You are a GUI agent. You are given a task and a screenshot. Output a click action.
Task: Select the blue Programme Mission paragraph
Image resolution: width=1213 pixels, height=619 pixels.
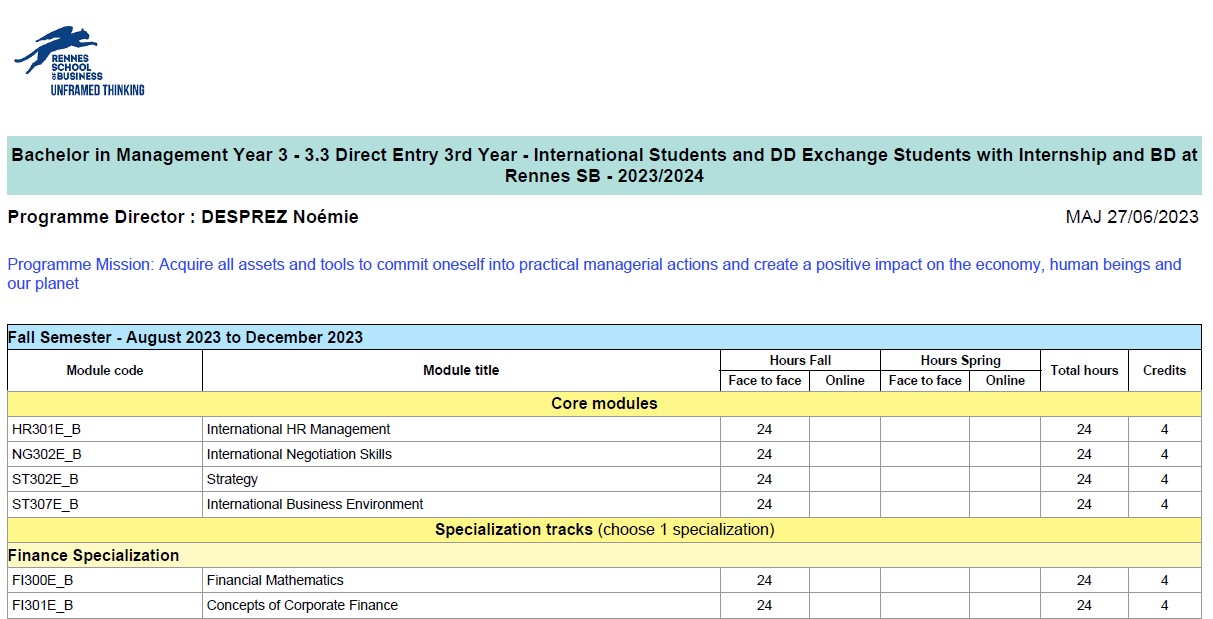click(594, 274)
